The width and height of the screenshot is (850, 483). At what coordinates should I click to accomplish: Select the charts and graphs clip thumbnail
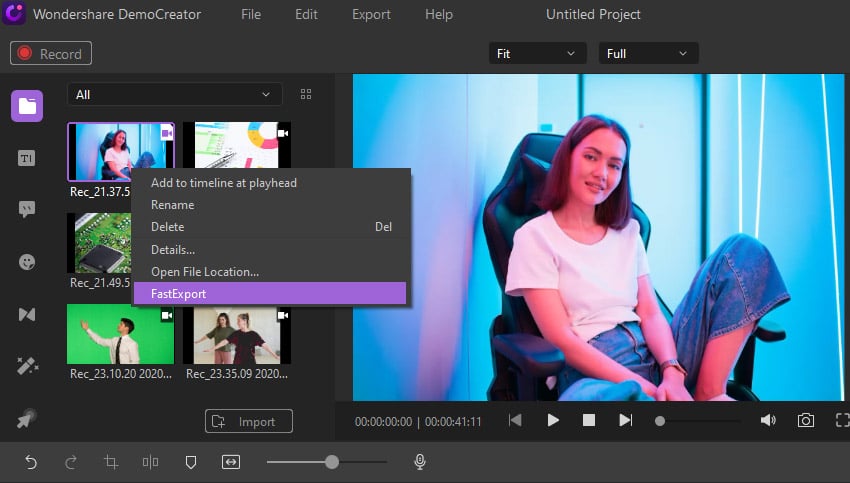pyautogui.click(x=237, y=145)
